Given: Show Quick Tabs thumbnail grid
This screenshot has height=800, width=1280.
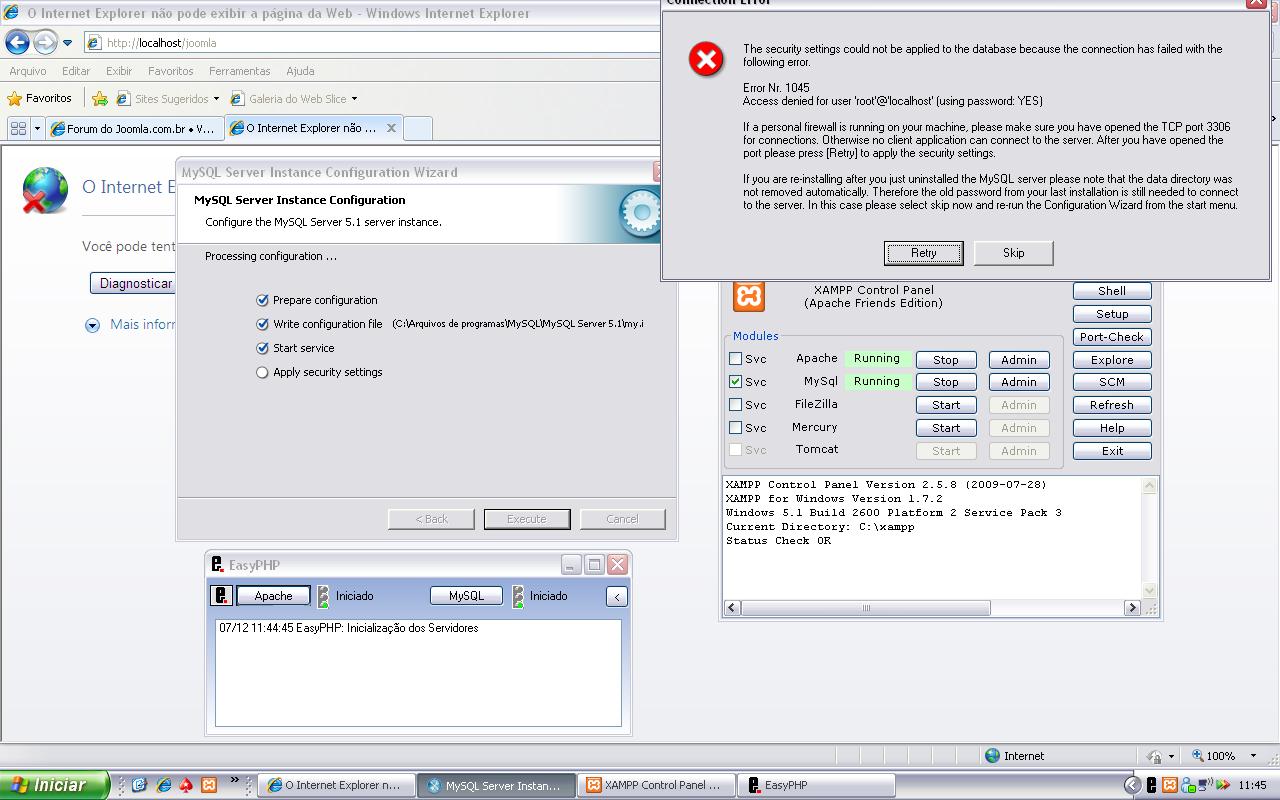Looking at the screenshot, I should pos(18,128).
